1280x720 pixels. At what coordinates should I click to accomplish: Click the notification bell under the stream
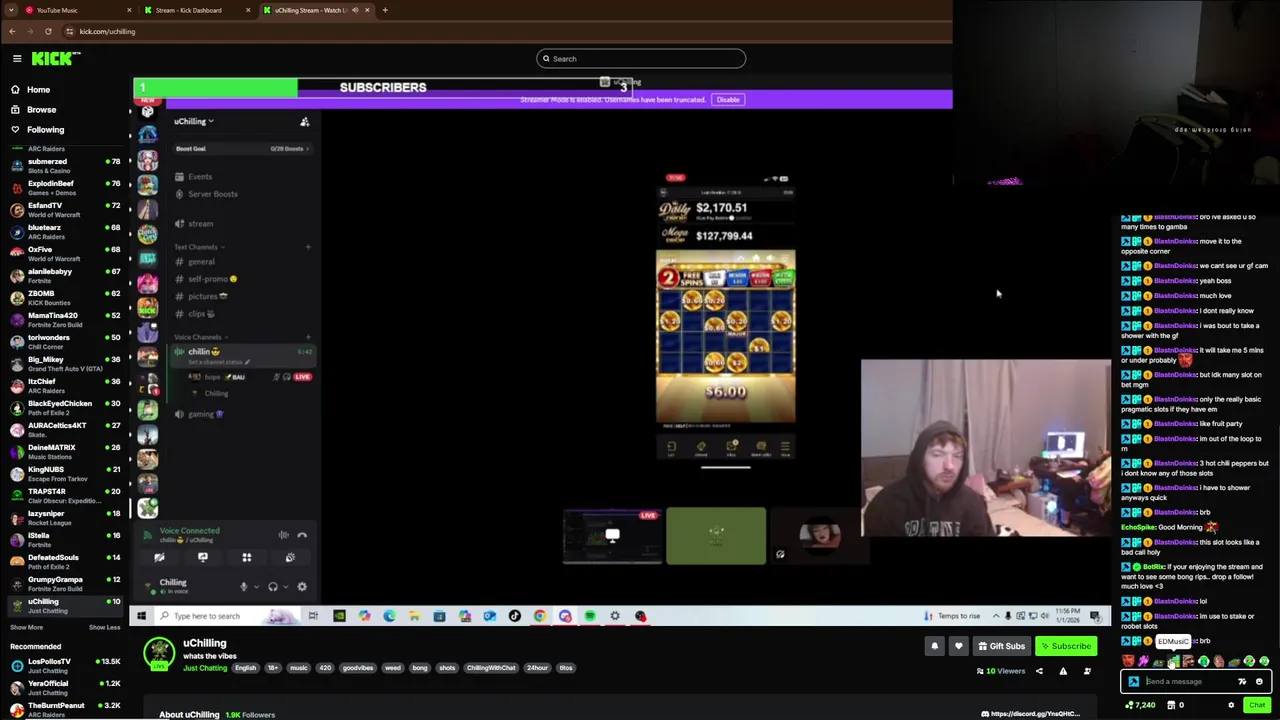[x=935, y=646]
